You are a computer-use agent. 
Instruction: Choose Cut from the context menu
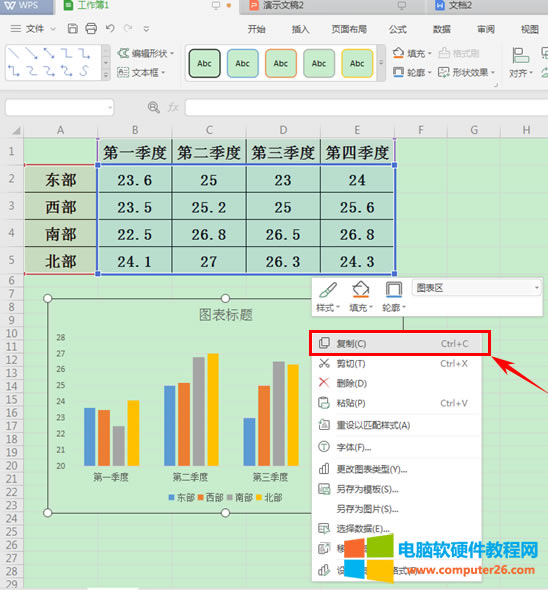[395, 363]
